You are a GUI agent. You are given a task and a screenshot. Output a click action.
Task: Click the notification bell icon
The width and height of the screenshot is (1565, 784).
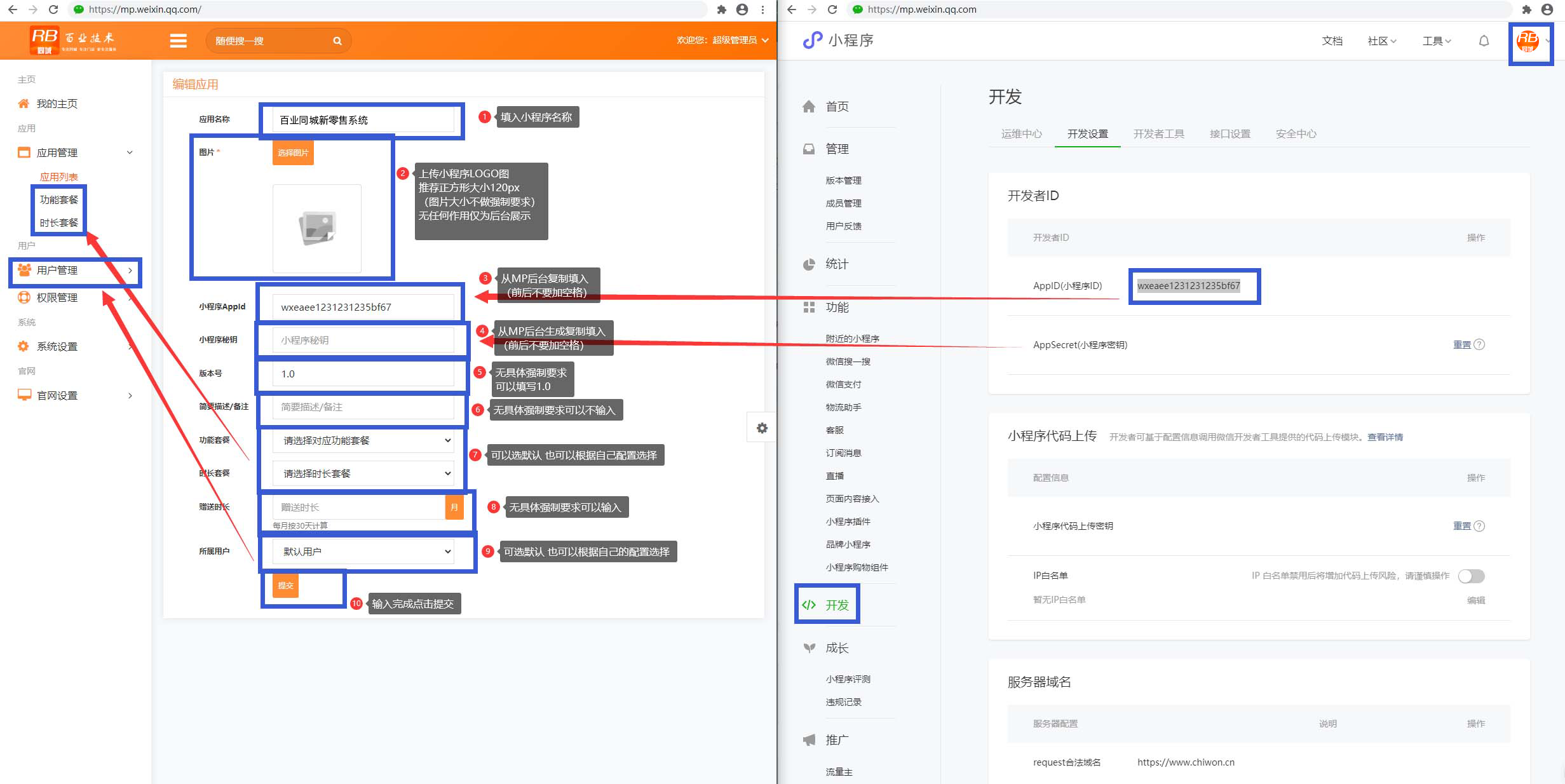pos(1484,41)
